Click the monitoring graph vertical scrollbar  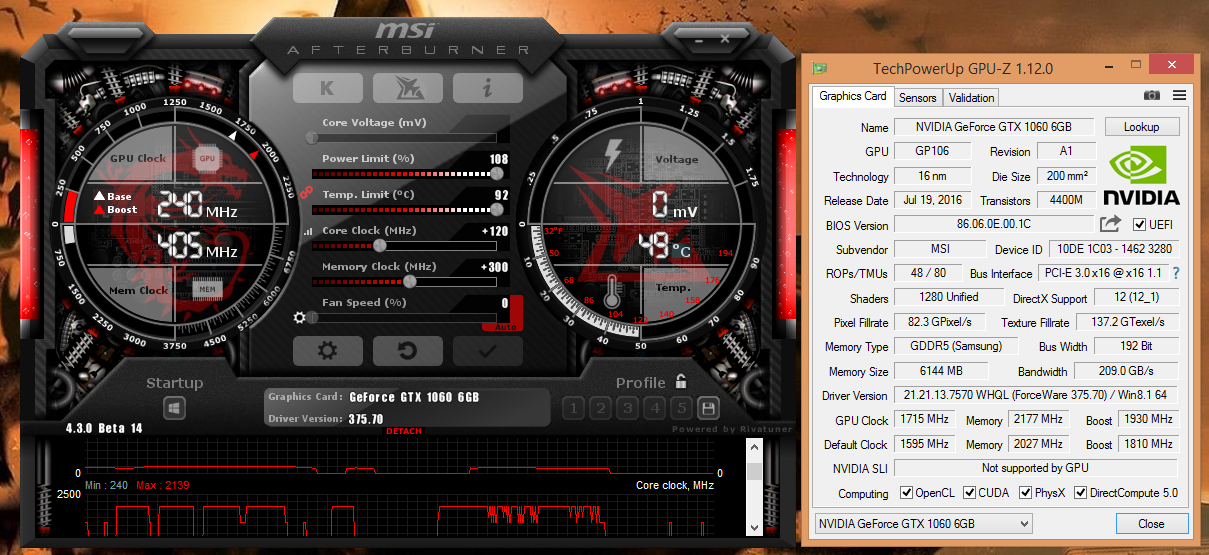(754, 487)
